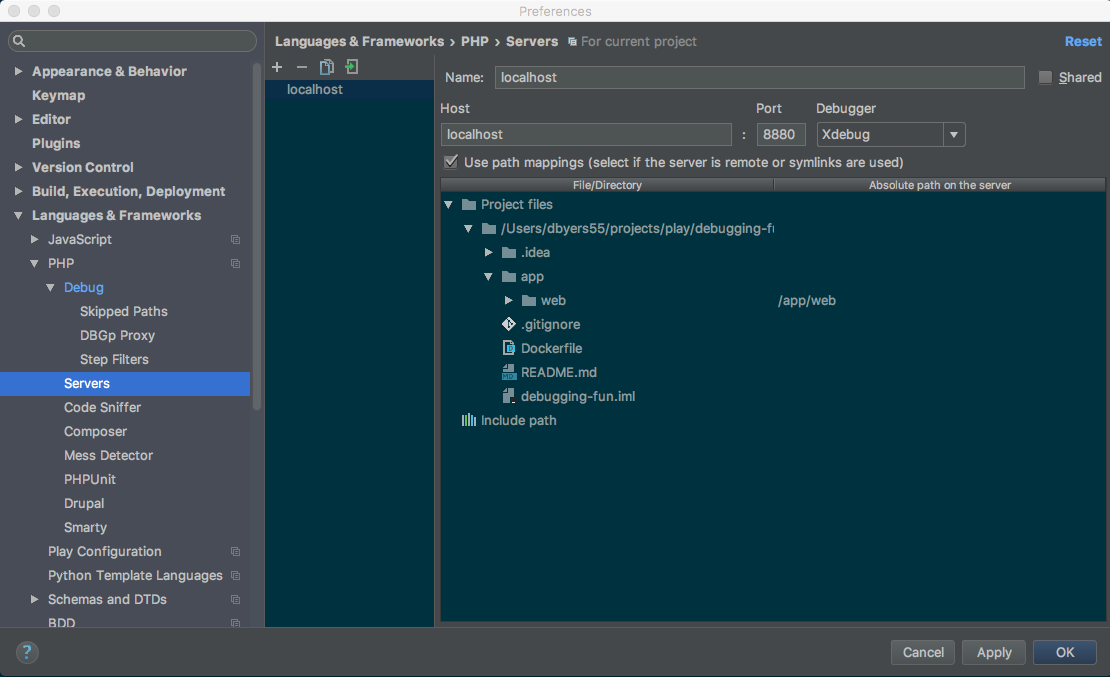Open the Debugger dropdown showing Xdebug
The image size is (1110, 677).
click(953, 134)
